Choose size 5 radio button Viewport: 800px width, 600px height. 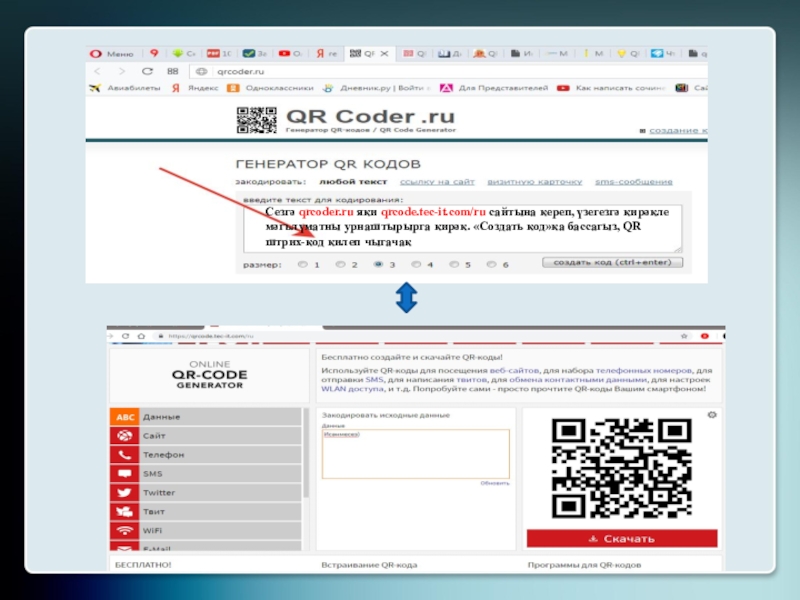(454, 264)
